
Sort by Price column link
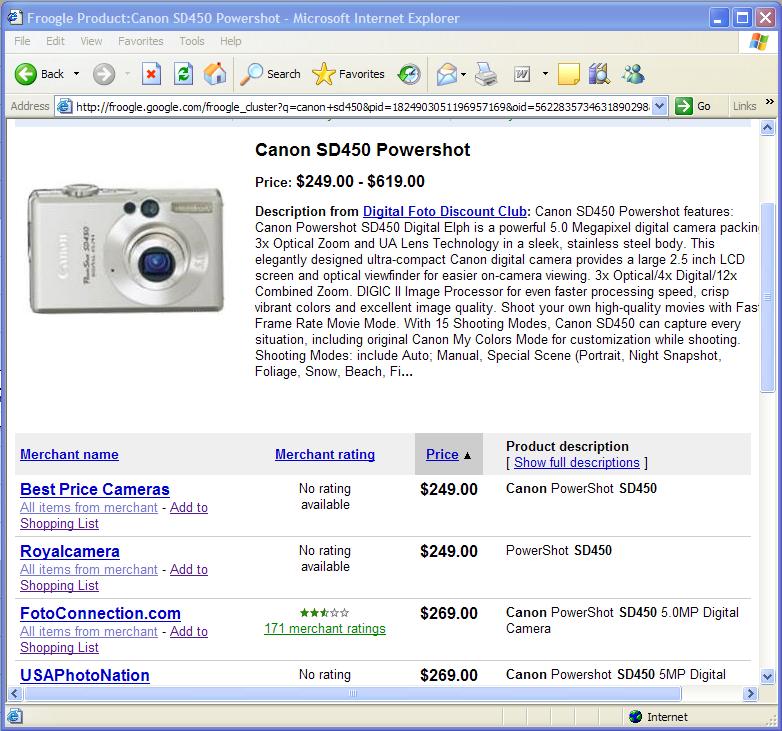(442, 454)
